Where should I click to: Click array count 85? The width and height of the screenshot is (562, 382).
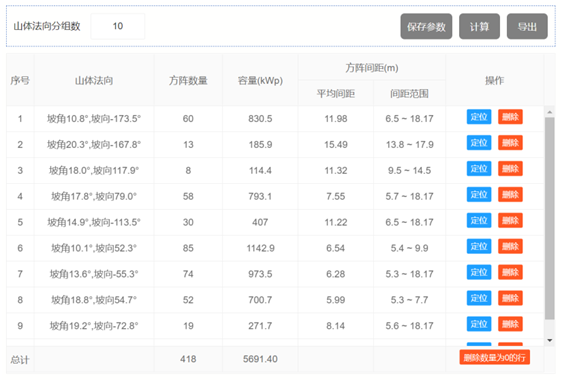[188, 248]
